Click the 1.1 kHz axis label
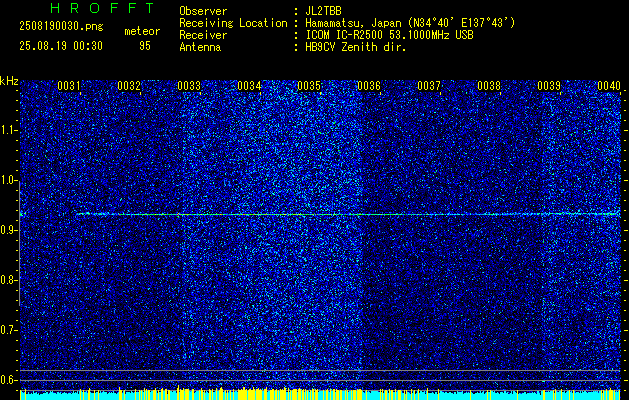 click(8, 130)
